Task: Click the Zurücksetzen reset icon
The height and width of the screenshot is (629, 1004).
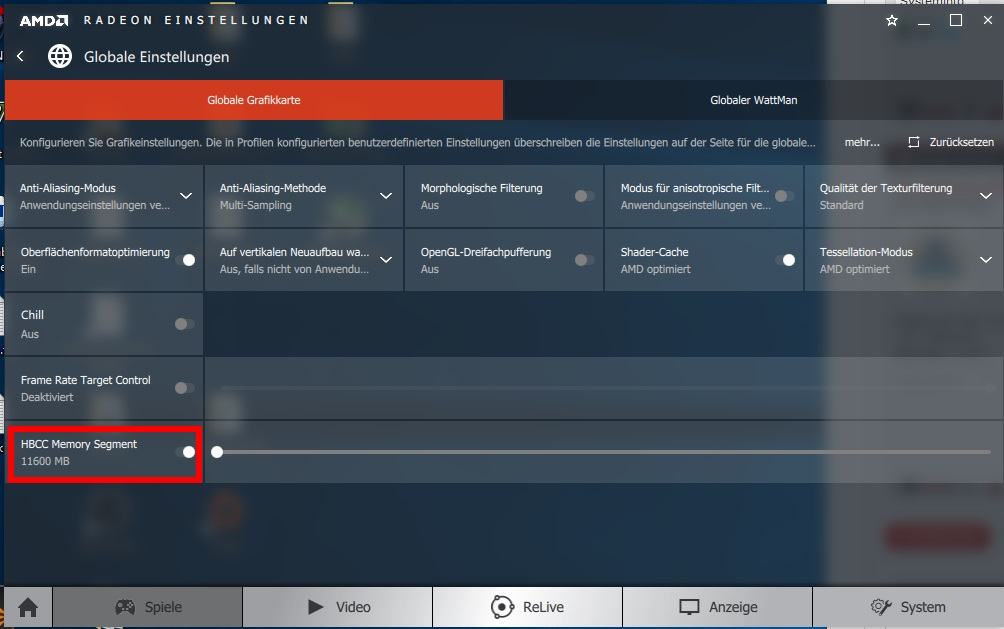Action: coord(914,142)
